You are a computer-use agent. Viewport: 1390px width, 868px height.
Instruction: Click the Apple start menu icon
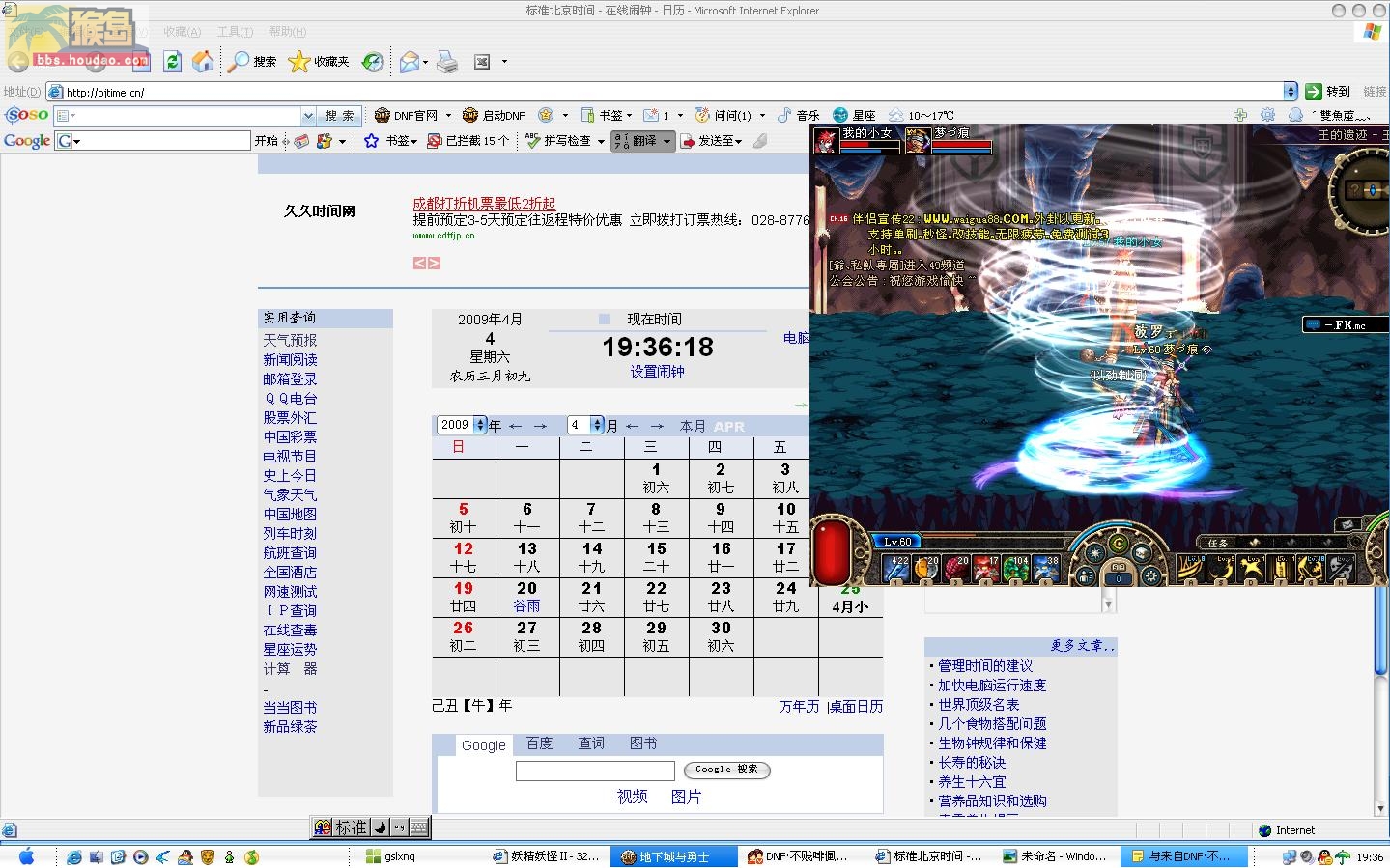point(26,856)
